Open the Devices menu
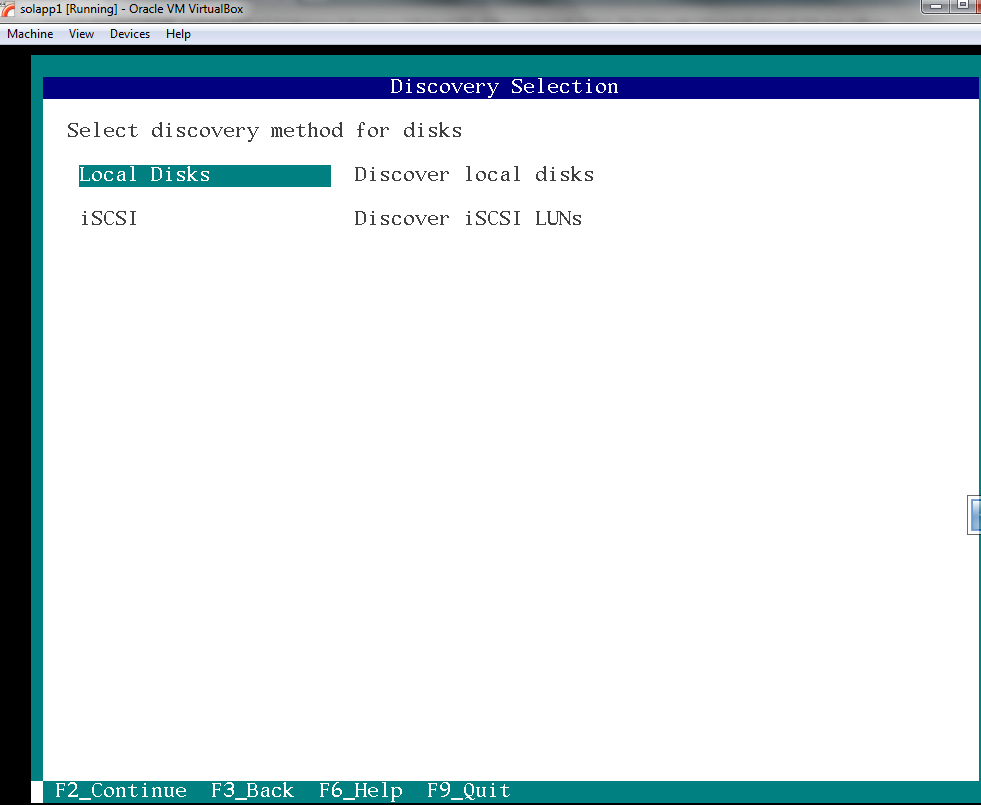The width and height of the screenshot is (981, 805). point(130,34)
